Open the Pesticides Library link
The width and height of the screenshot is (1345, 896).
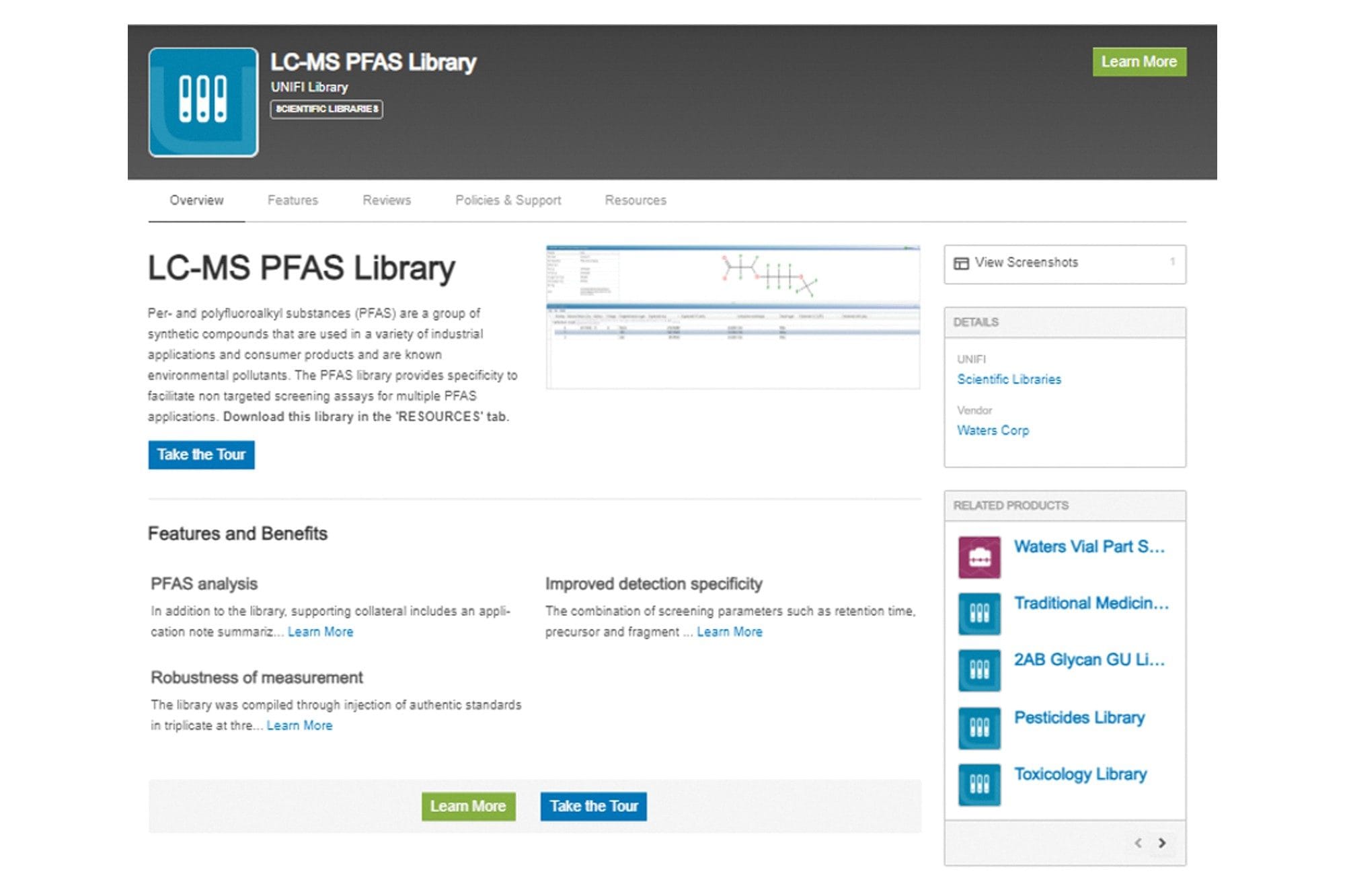coord(1079,718)
